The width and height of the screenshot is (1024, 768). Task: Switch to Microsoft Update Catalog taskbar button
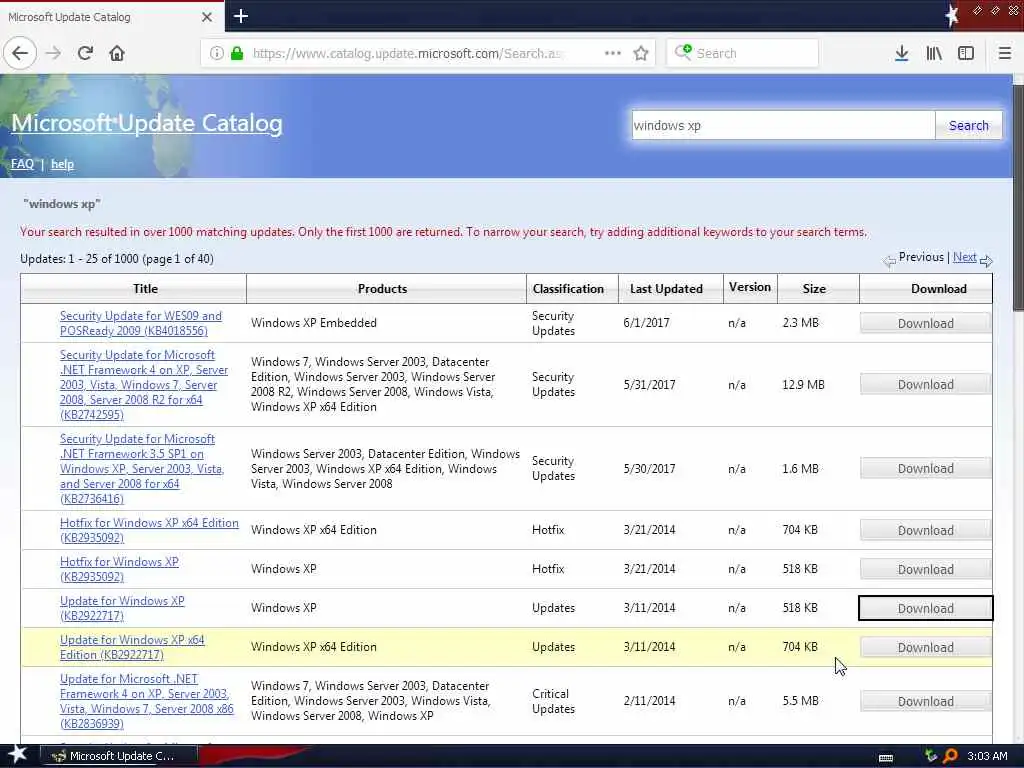[x=119, y=756]
